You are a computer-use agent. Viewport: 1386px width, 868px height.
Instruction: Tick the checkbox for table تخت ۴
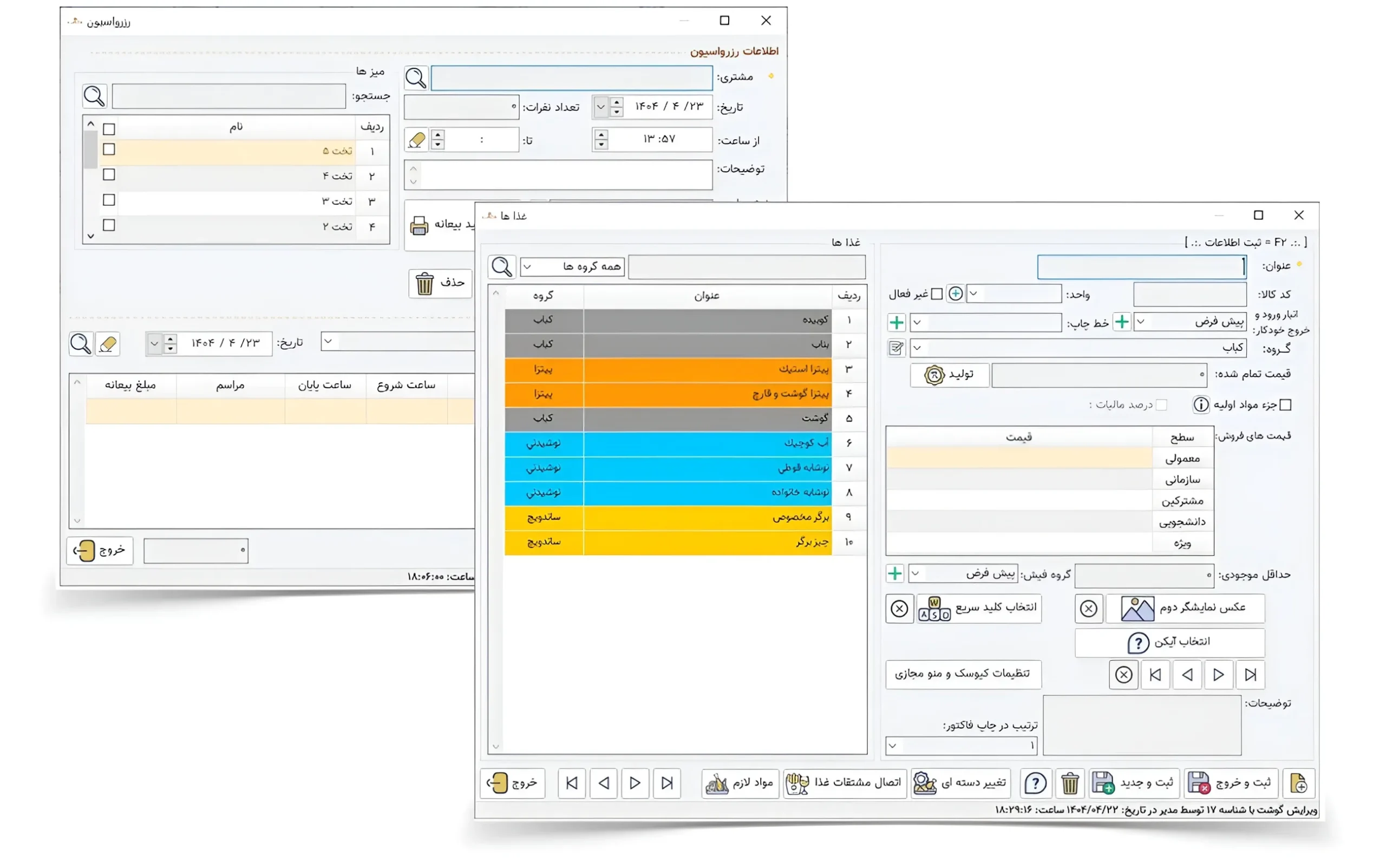[109, 174]
